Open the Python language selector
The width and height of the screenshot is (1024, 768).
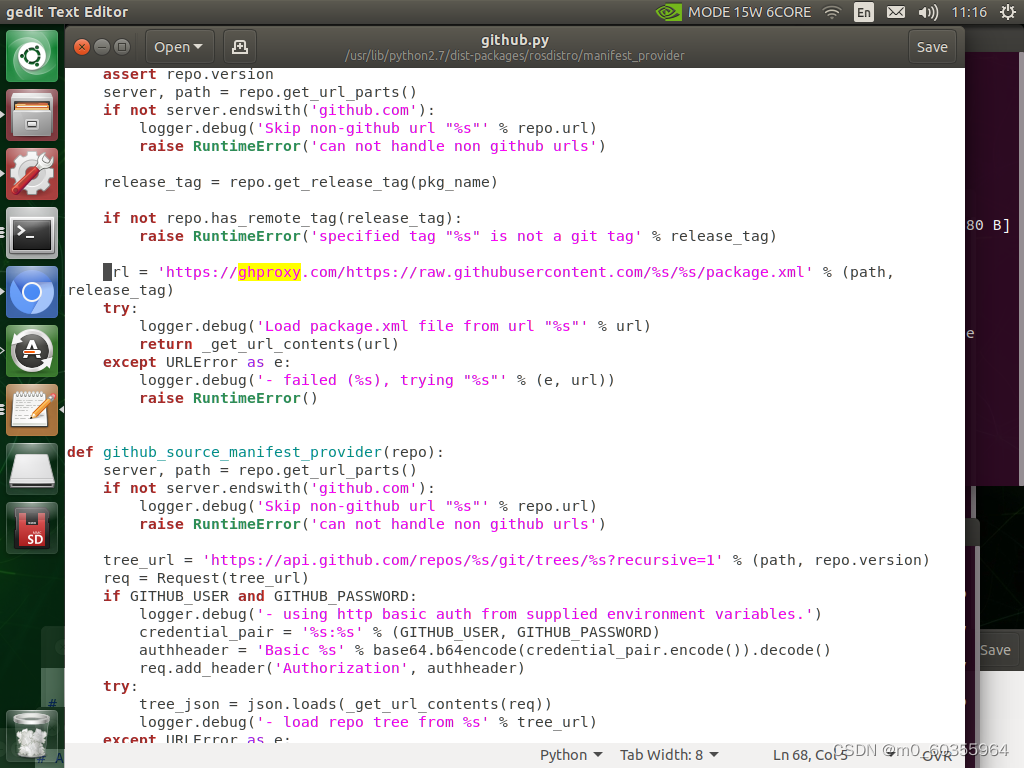coord(571,755)
